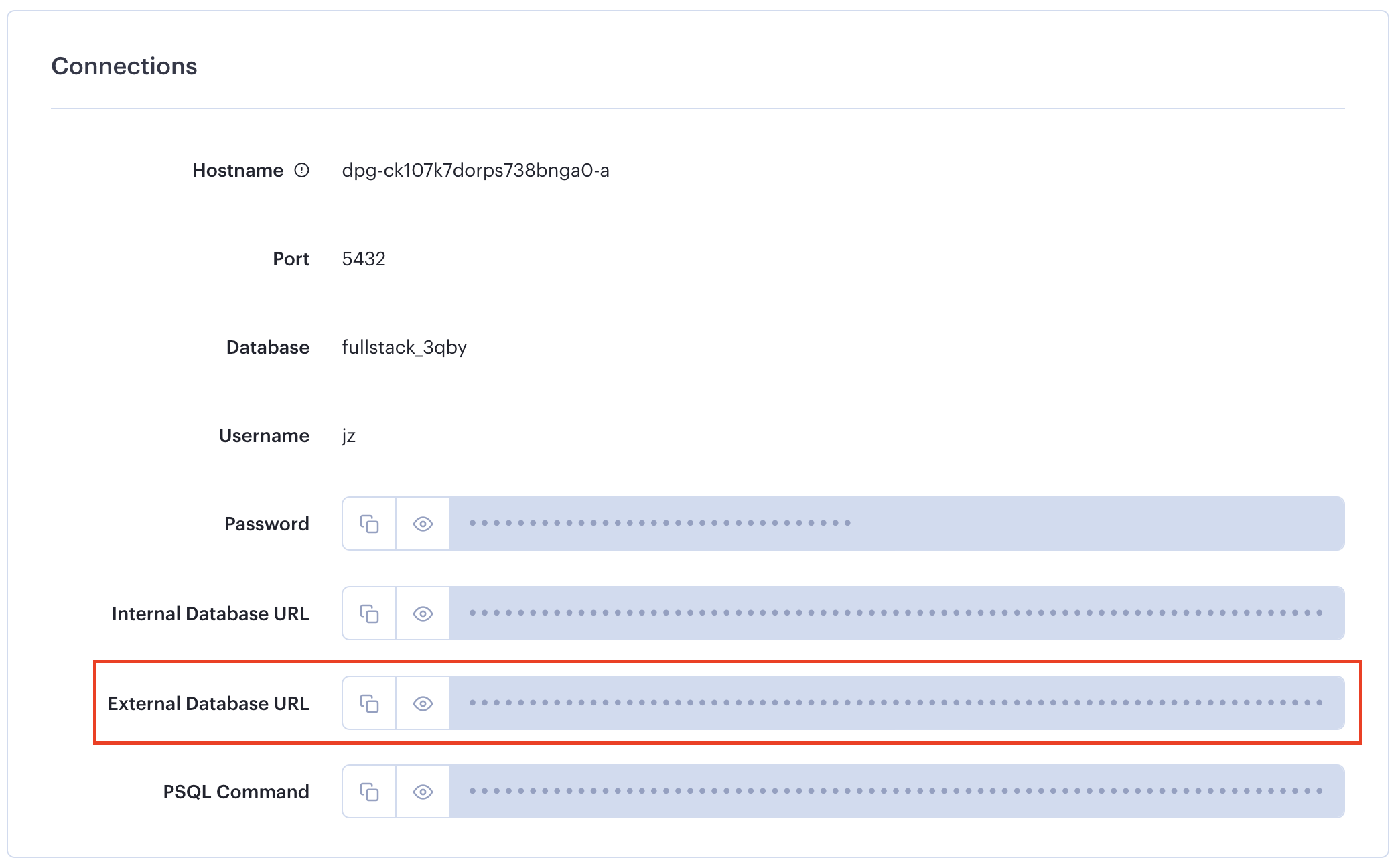The height and width of the screenshot is (868, 1400).
Task: Select the port number 5432
Action: (x=364, y=259)
